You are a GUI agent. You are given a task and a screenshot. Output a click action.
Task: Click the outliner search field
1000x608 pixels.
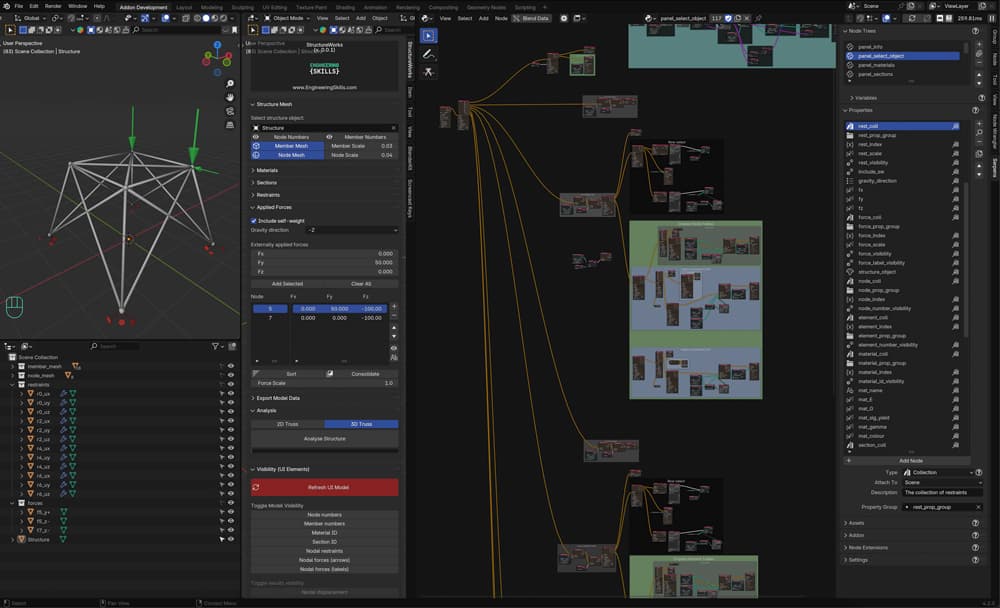[115, 345]
